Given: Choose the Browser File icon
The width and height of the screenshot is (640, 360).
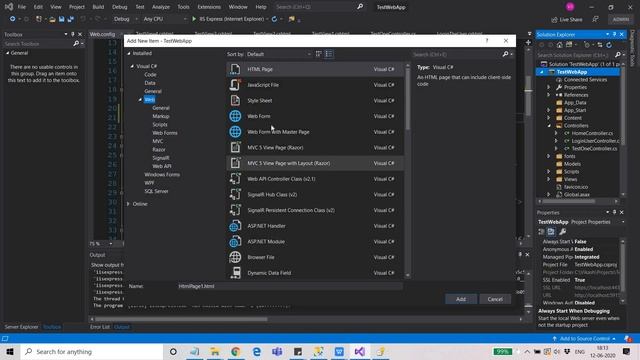Looking at the screenshot, I should [x=235, y=257].
